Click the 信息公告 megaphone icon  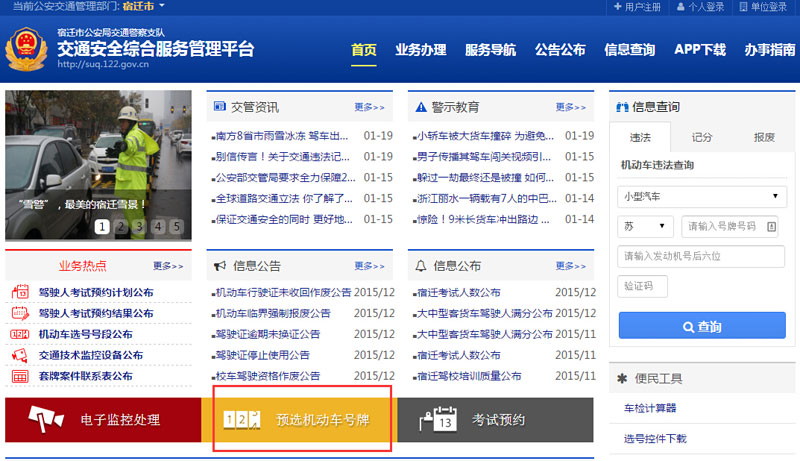220,266
